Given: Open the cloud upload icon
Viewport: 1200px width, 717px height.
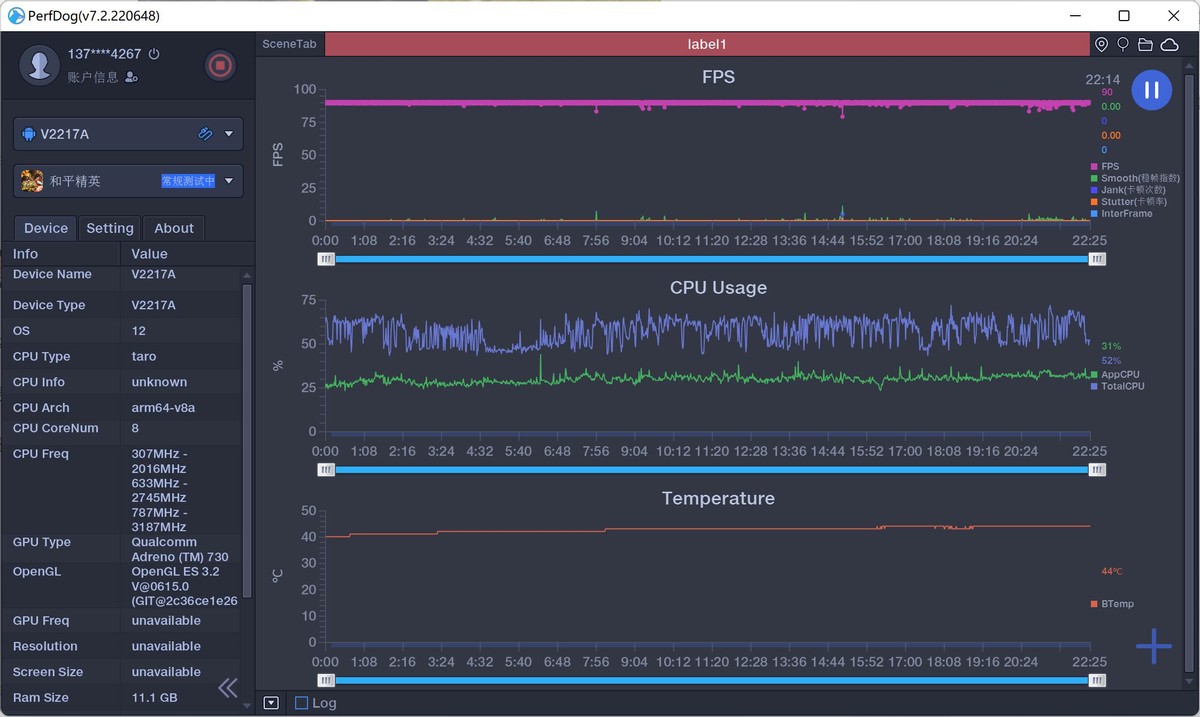Looking at the screenshot, I should 1168,45.
